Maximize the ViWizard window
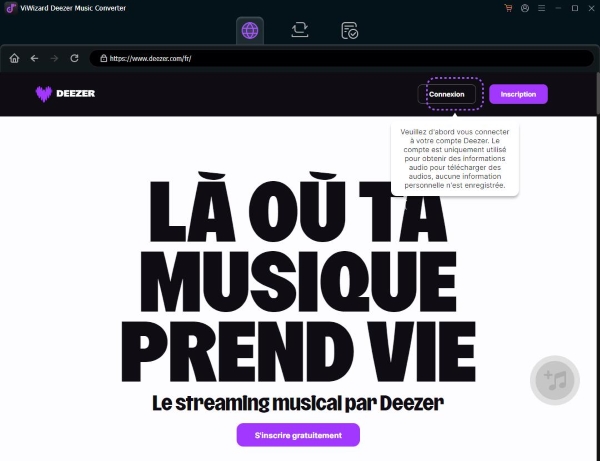The height and width of the screenshot is (461, 600). (x=575, y=8)
